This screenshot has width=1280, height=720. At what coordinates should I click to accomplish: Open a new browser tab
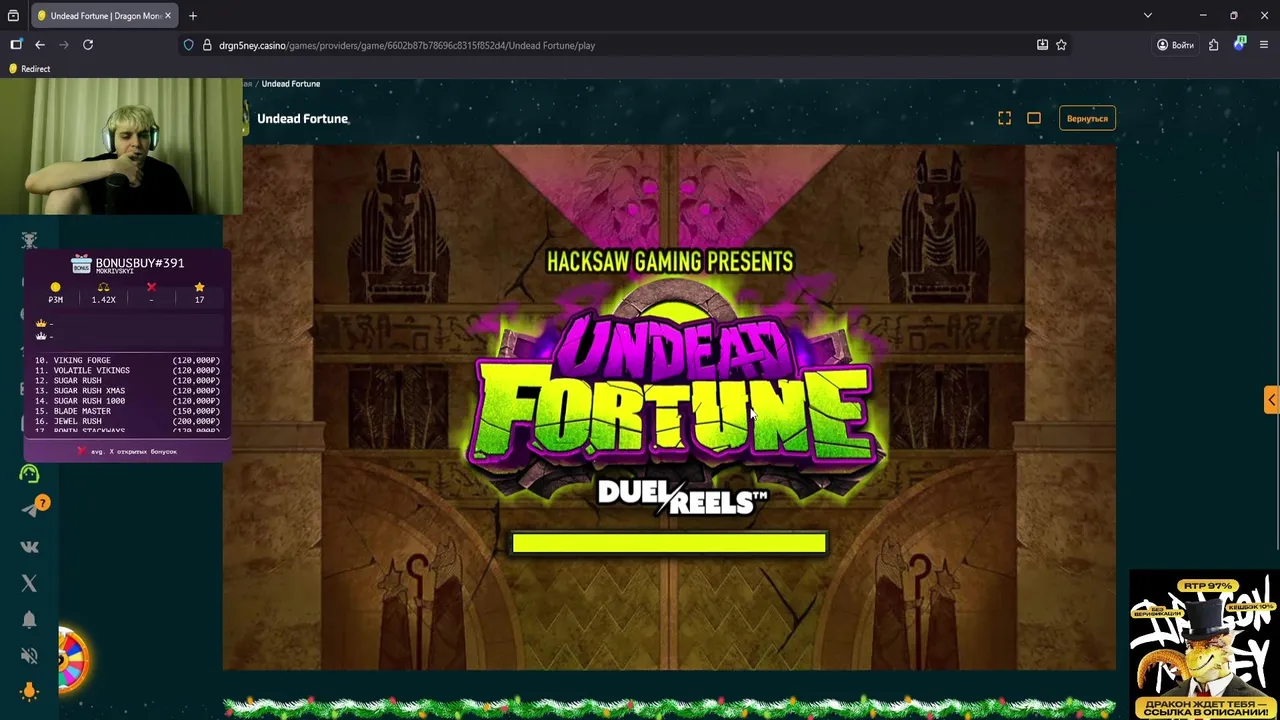[x=193, y=16]
